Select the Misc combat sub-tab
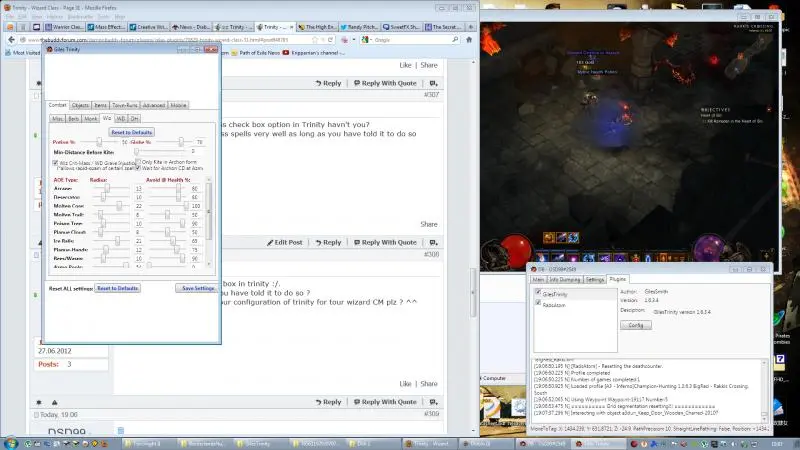800x450 pixels. (x=57, y=118)
